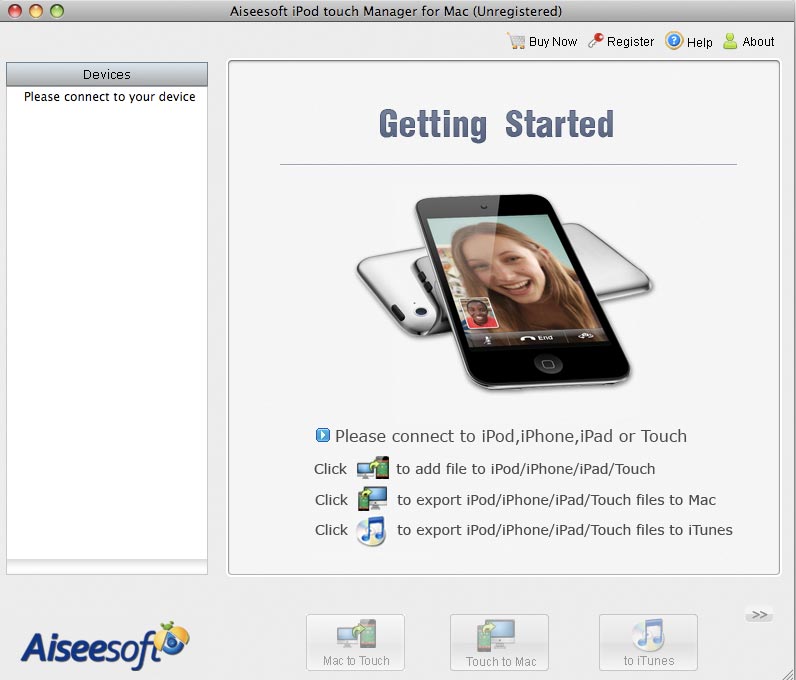Viewport: 796px width, 680px height.
Task: Click the to iTunes button
Action: pos(648,642)
